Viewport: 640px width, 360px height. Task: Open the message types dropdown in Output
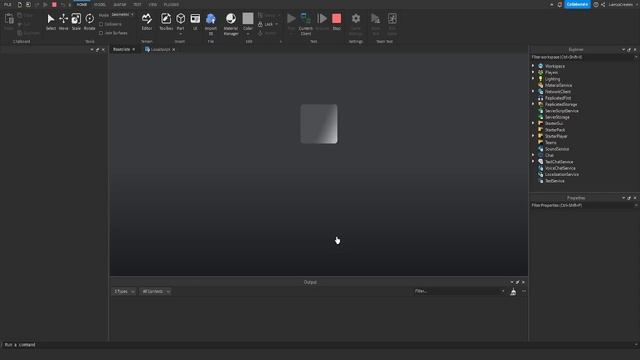coord(124,291)
